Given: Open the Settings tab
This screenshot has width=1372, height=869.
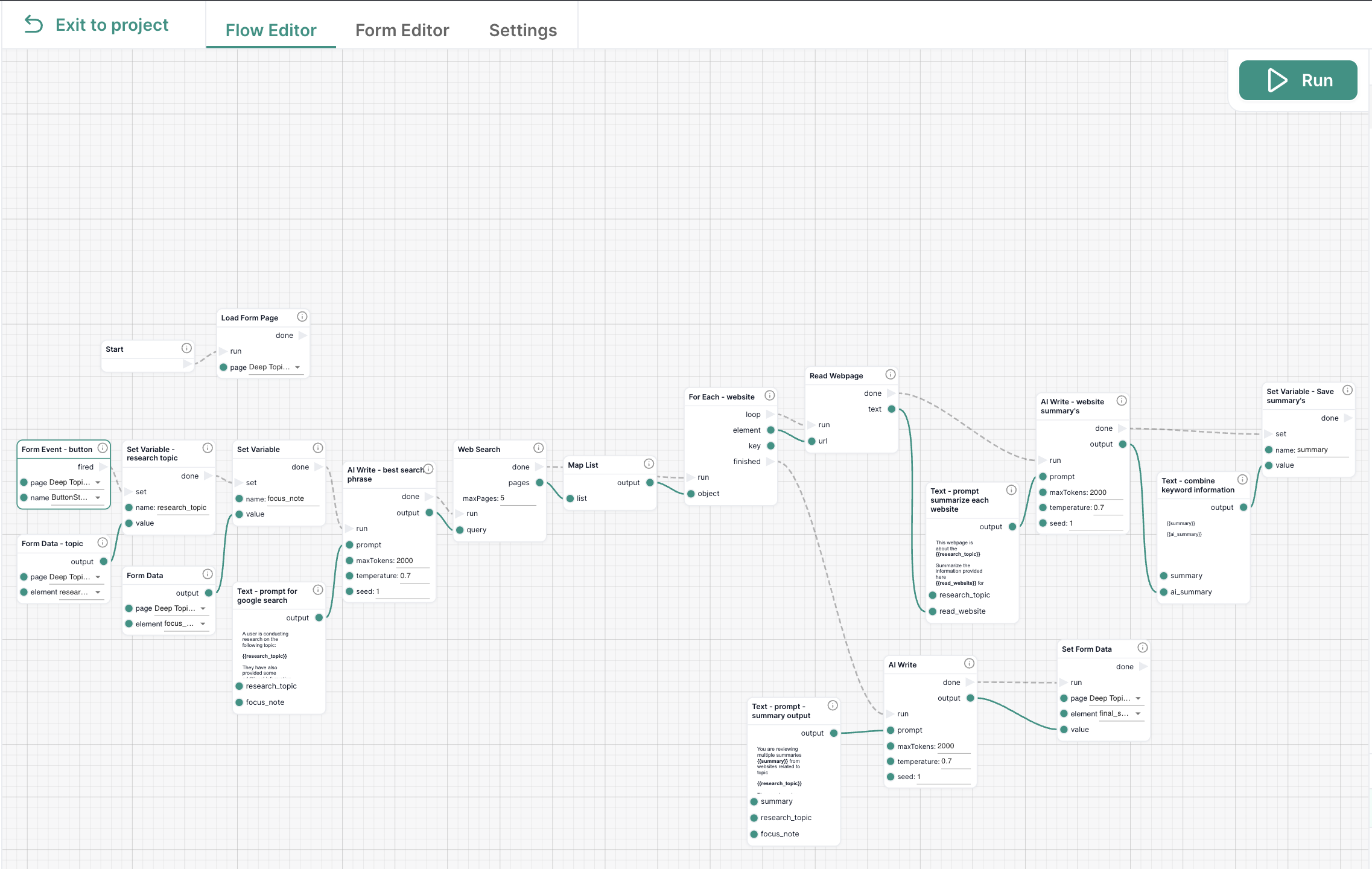Looking at the screenshot, I should [522, 30].
